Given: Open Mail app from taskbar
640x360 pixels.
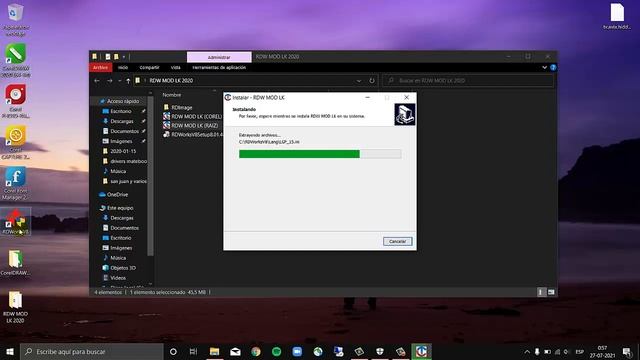Looking at the screenshot, I should pyautogui.click(x=235, y=351).
